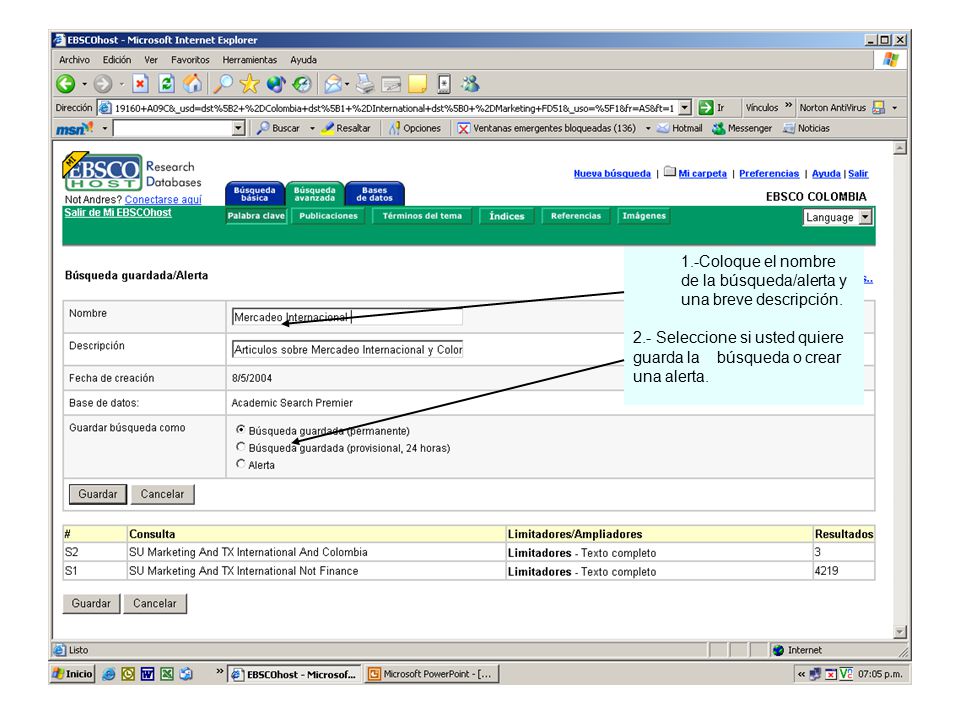
Task: Go to Home page icon
Action: [x=192, y=83]
